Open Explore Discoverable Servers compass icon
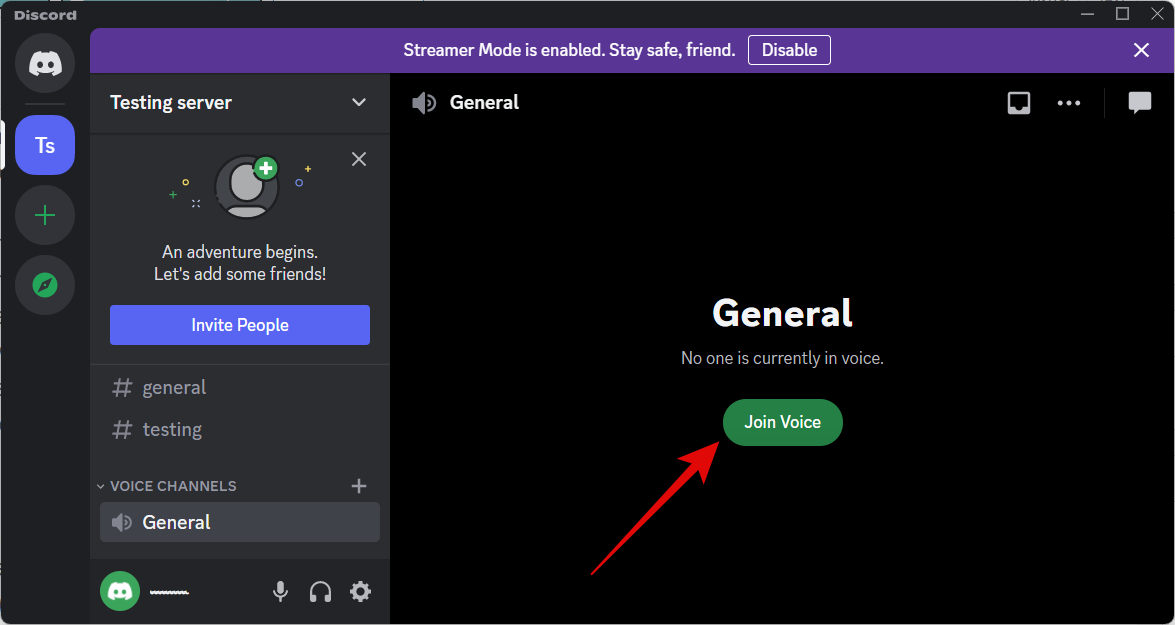1175x625 pixels. 45,286
